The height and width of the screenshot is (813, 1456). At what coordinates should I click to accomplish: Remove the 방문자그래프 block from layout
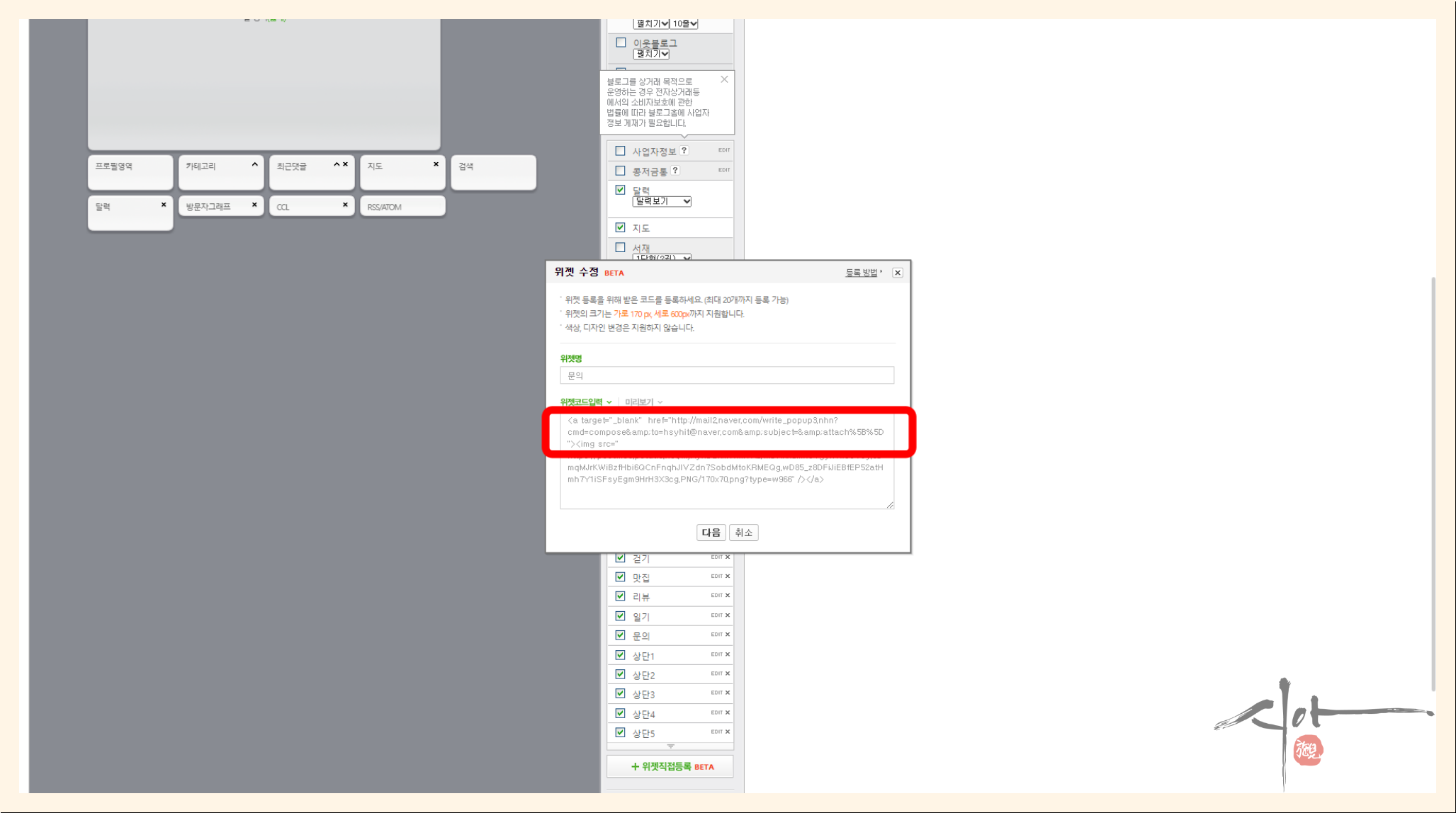[254, 205]
